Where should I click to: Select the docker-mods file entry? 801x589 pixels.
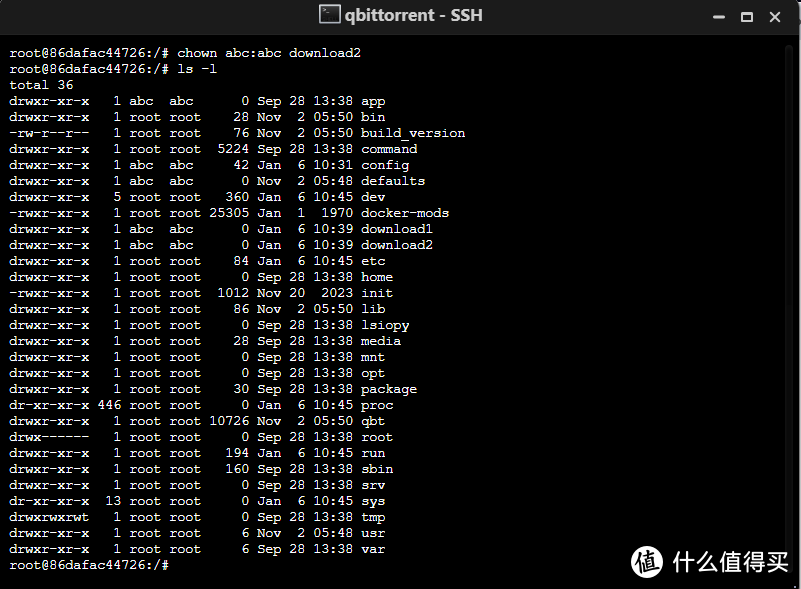point(406,212)
